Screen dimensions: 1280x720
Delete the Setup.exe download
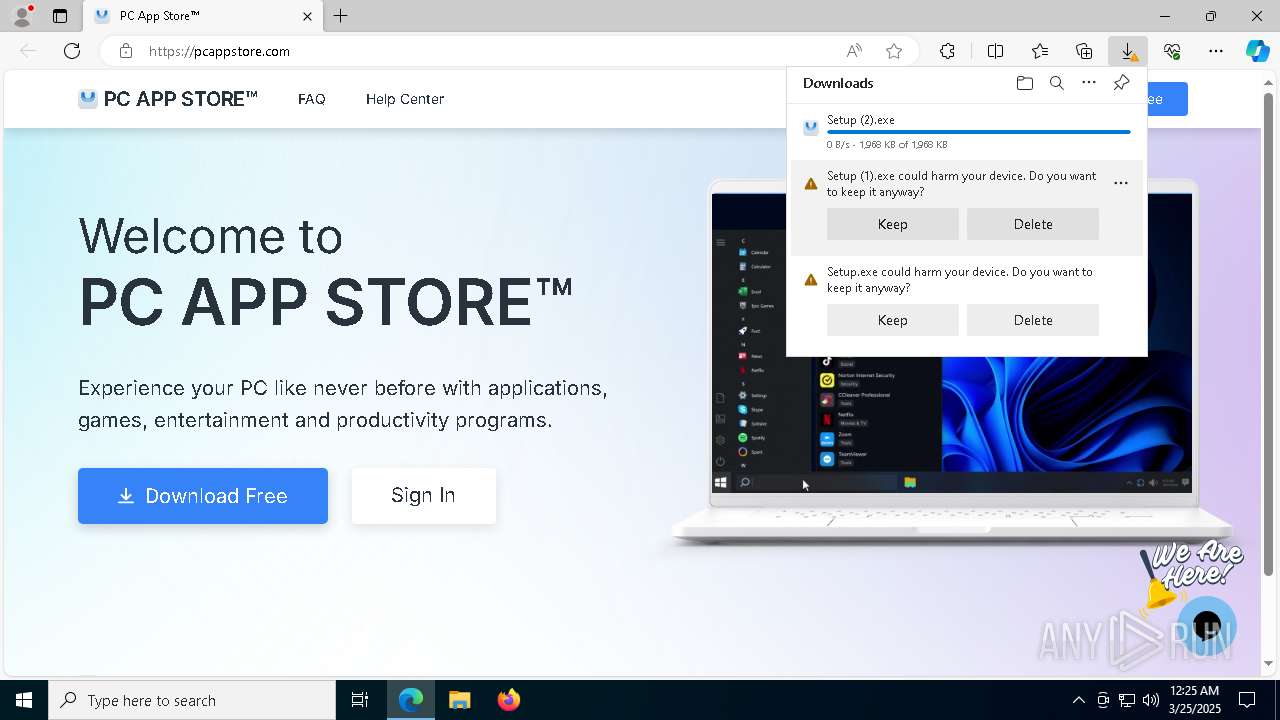(x=1033, y=320)
